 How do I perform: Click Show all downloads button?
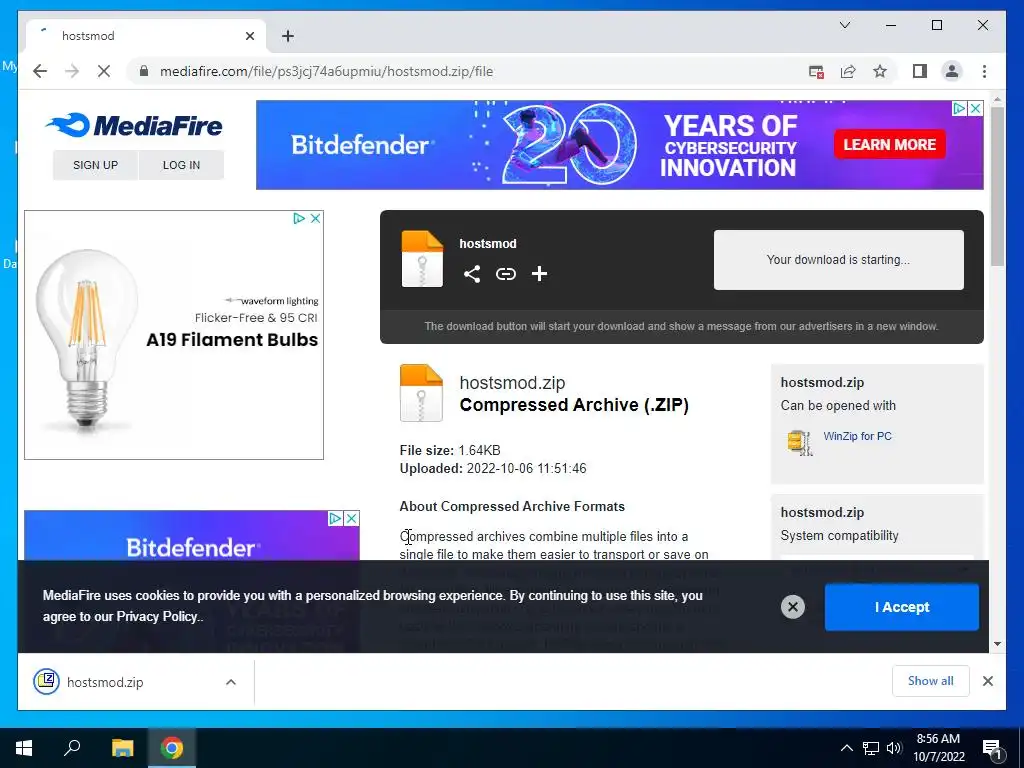(x=931, y=681)
